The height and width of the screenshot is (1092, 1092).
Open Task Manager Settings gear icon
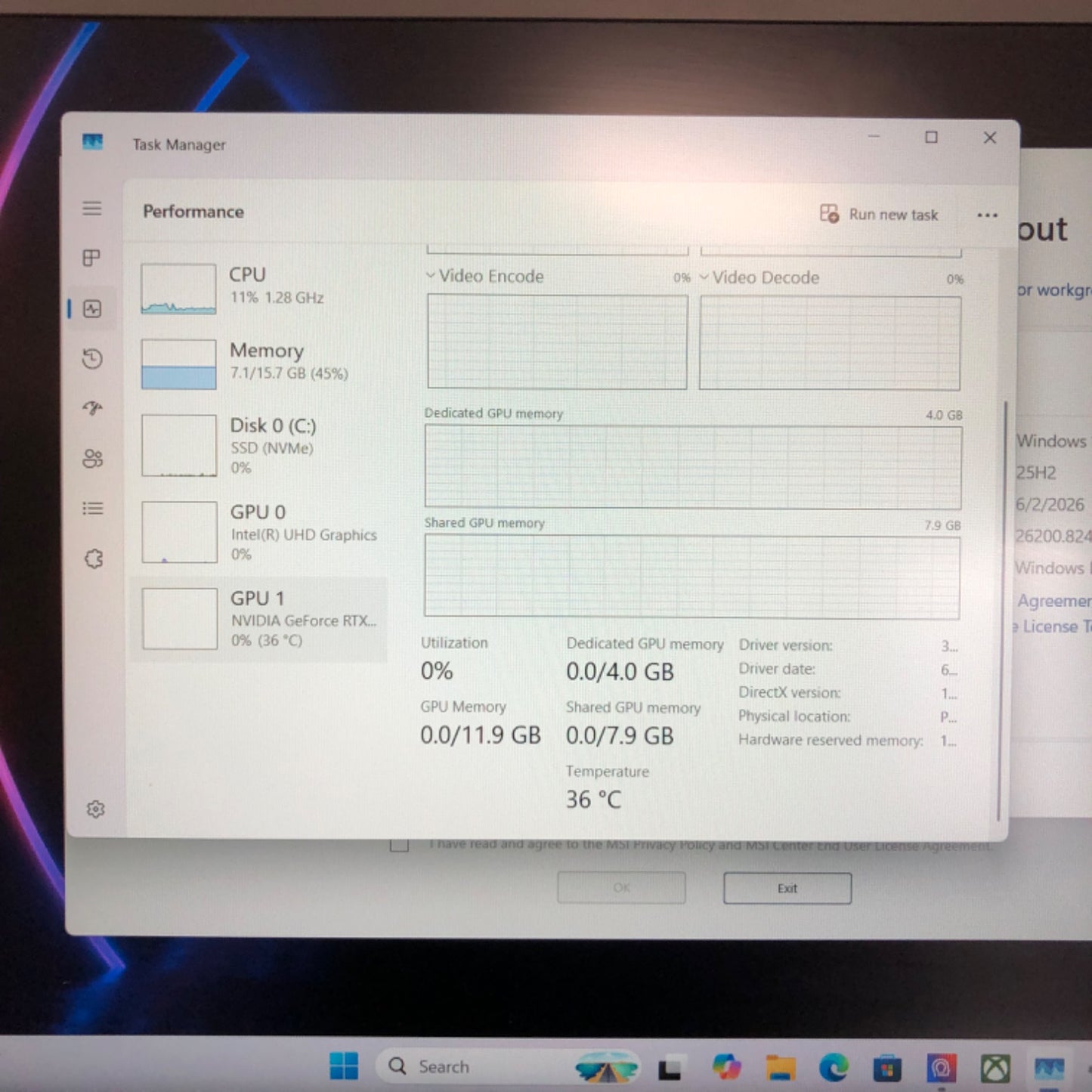pos(95,809)
